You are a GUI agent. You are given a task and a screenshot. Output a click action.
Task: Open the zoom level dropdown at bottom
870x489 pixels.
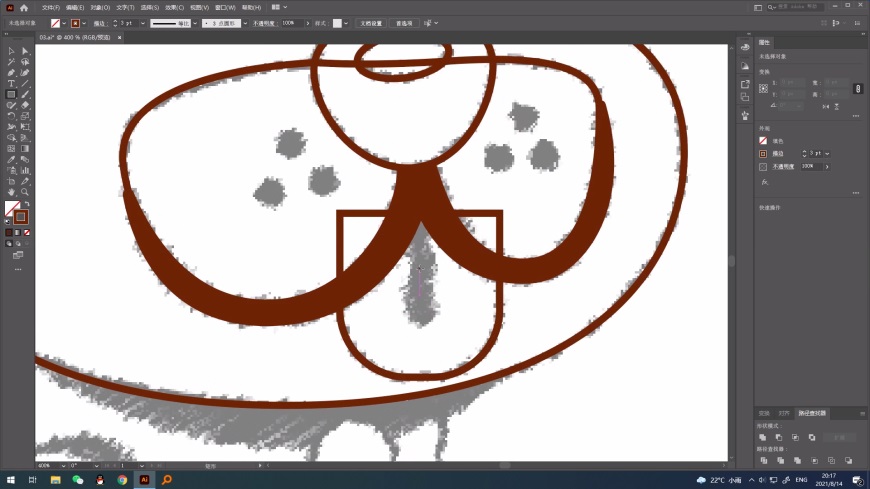(x=63, y=466)
